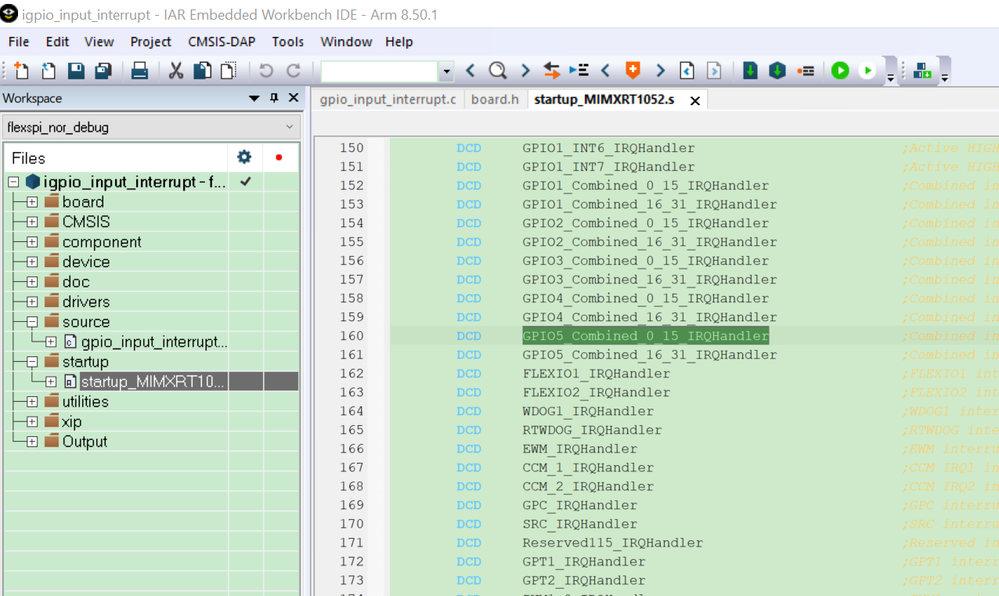Expand the drivers folder

pos(32,302)
